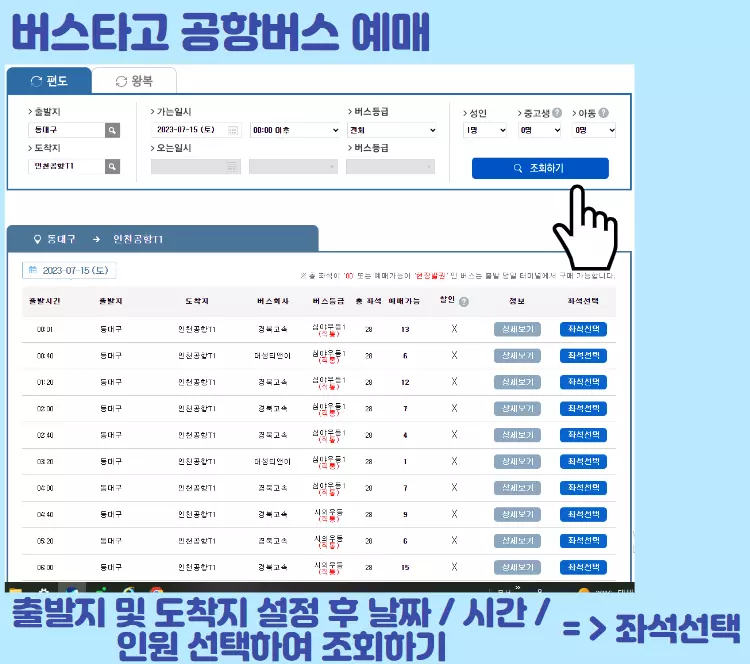Switch to the 왕복 round-trip tab
This screenshot has height=664, width=750.
click(x=134, y=81)
